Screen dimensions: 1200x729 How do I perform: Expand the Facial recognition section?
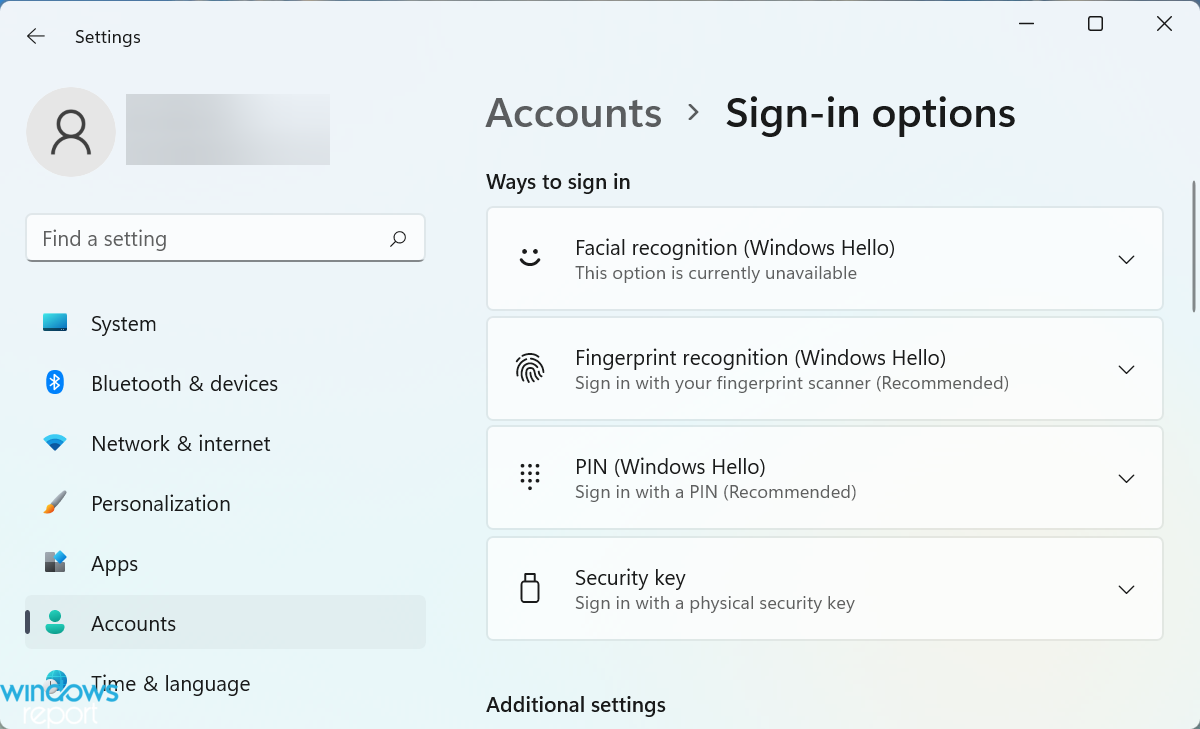[1126, 258]
